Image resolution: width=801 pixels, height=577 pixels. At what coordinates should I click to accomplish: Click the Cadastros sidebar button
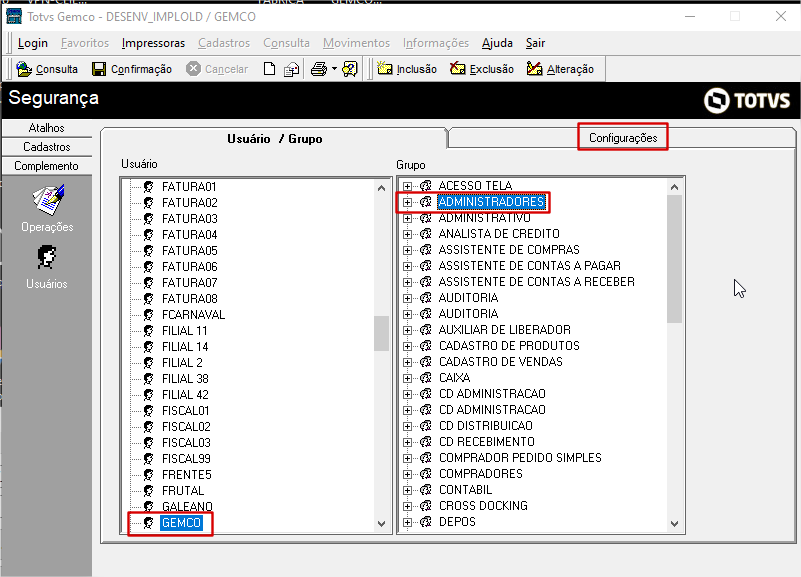click(x=46, y=147)
